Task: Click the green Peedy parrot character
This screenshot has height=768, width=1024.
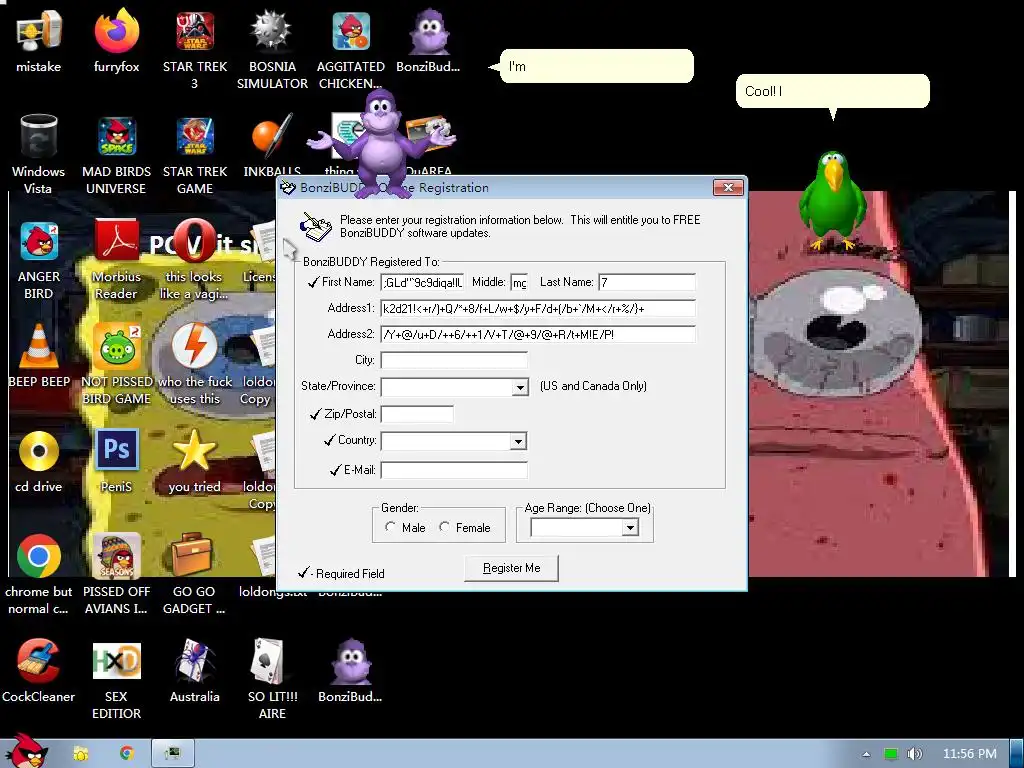Action: 832,200
